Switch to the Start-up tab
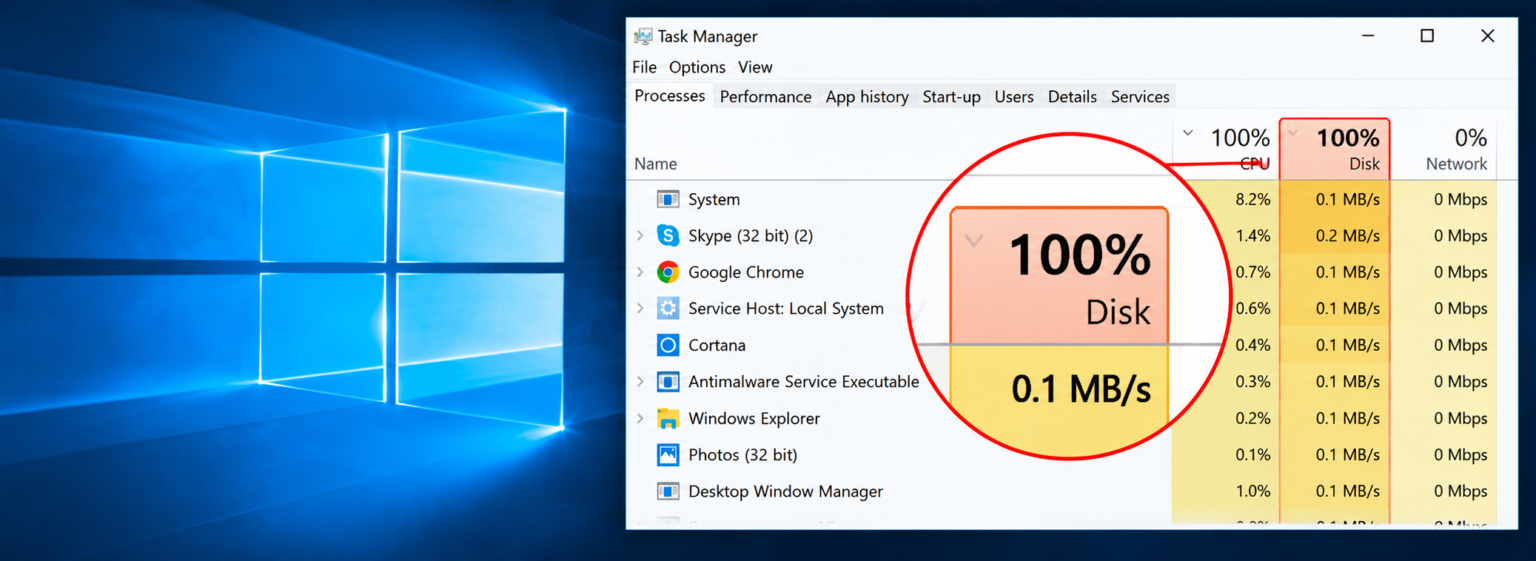Screen dimensions: 1536x561 [x=951, y=97]
